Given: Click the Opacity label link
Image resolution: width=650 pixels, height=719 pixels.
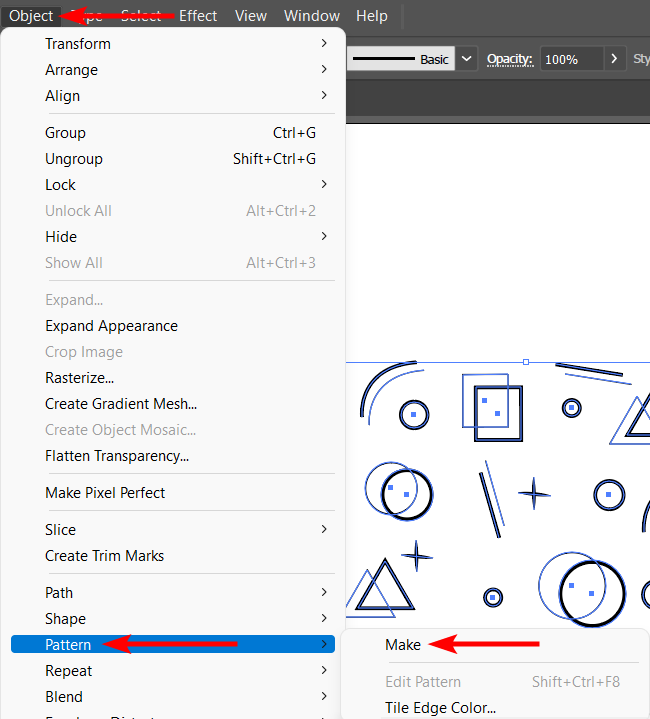Looking at the screenshot, I should [507, 59].
